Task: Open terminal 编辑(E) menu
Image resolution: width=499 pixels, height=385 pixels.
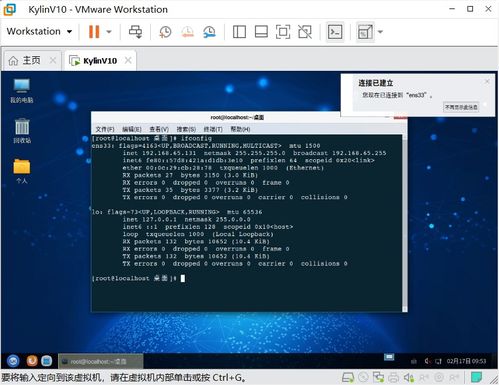Action: 132,129
